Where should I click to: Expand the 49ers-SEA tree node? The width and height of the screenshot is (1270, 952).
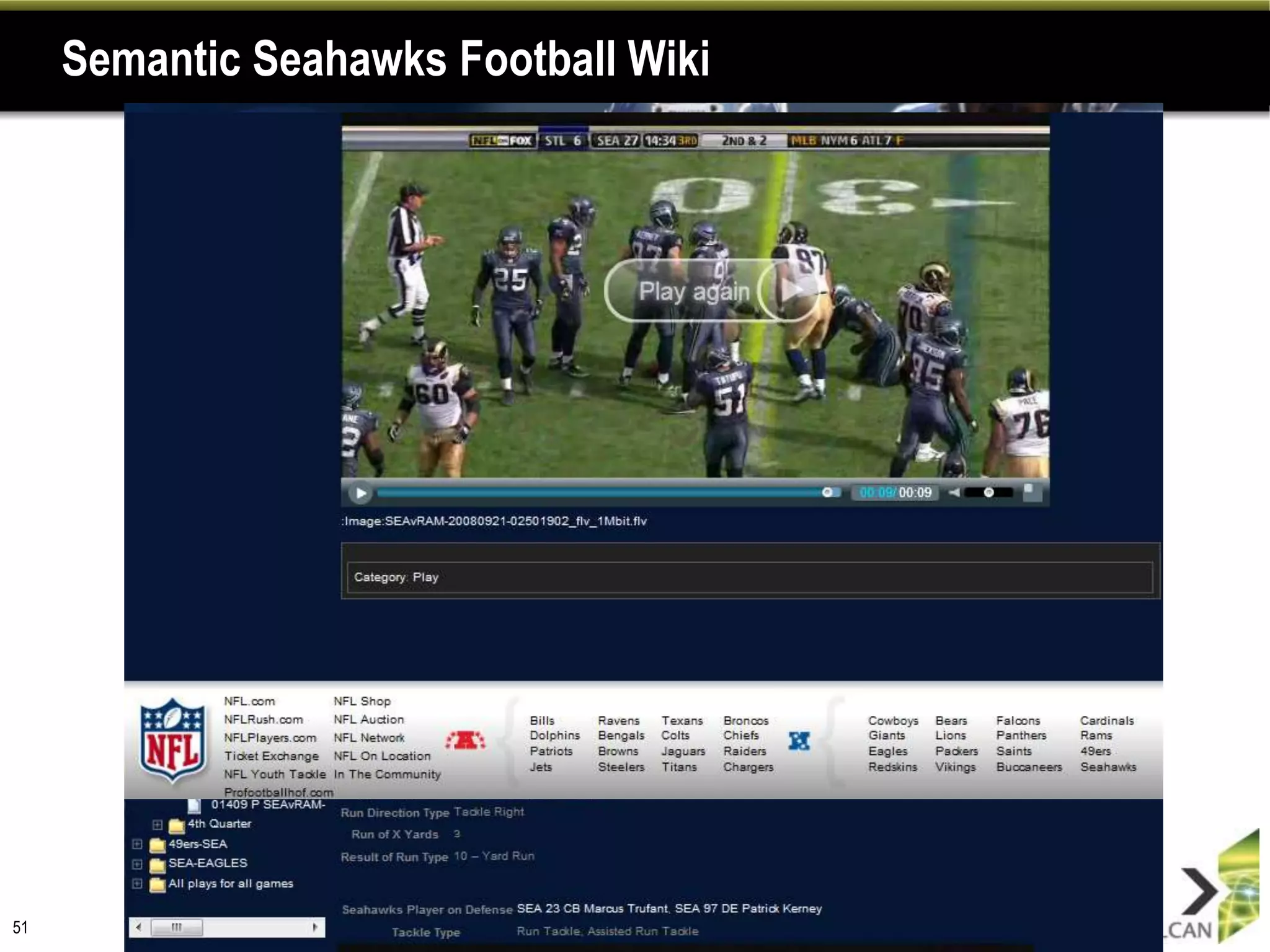tap(137, 844)
